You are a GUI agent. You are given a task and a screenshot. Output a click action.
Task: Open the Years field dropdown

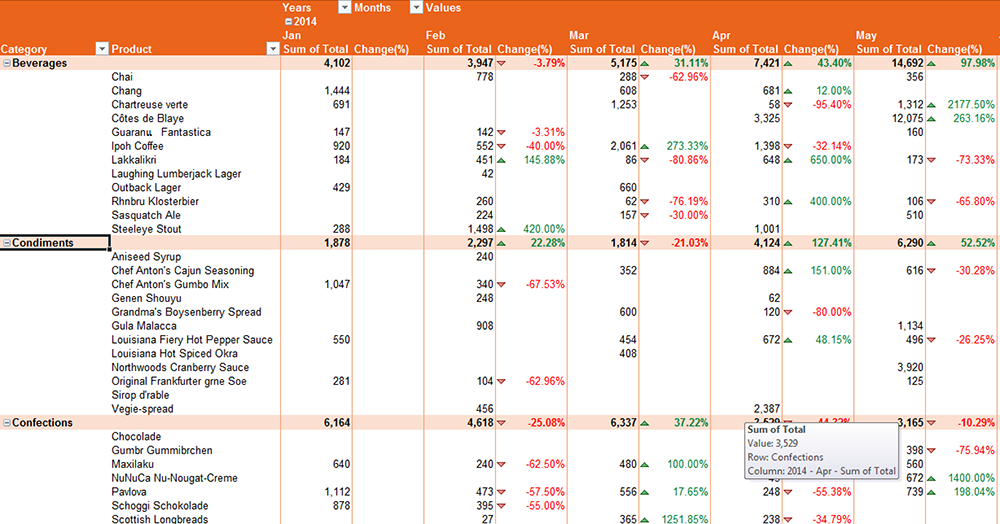344,7
